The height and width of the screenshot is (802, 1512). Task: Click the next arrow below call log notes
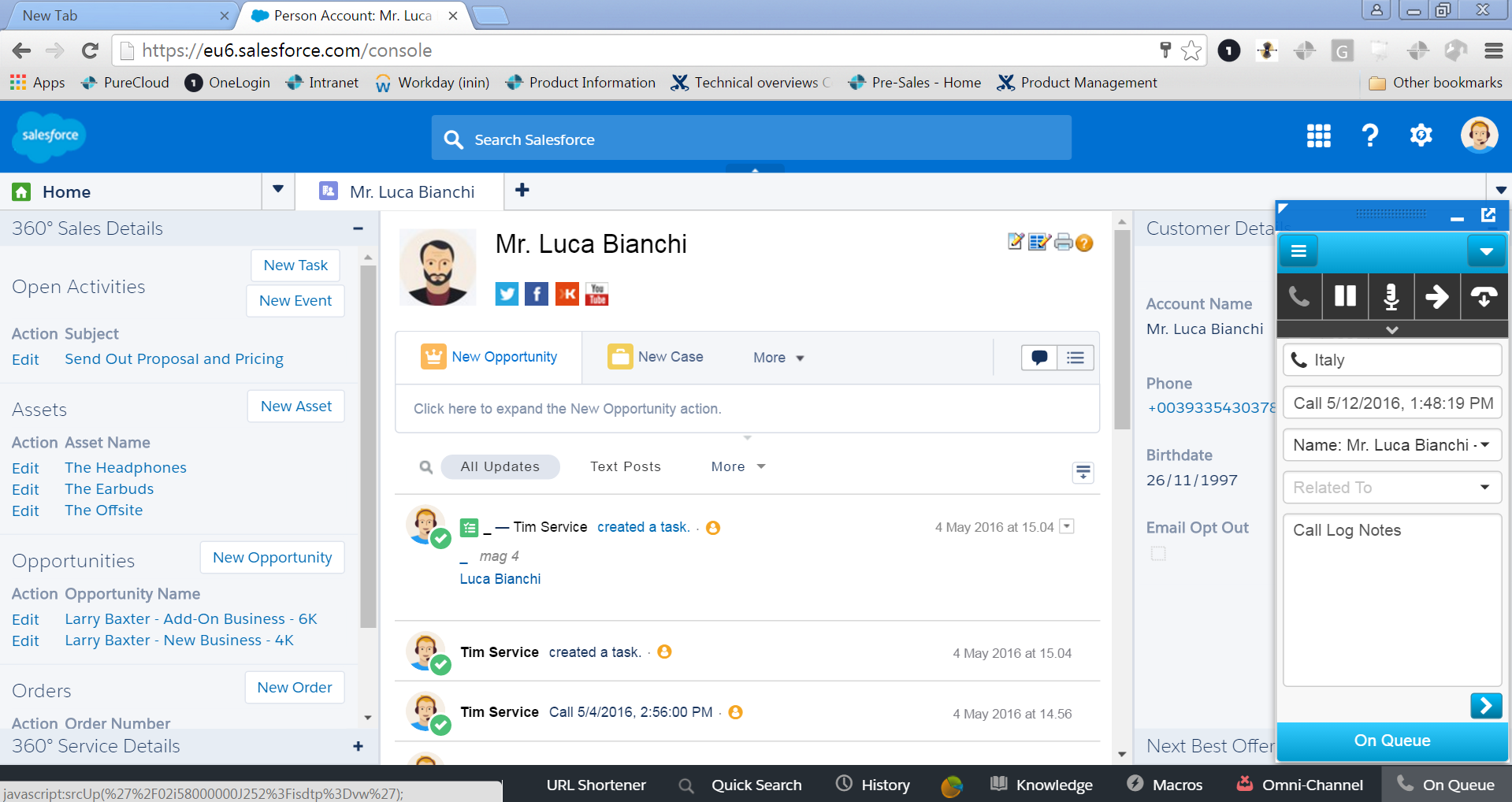tap(1486, 705)
